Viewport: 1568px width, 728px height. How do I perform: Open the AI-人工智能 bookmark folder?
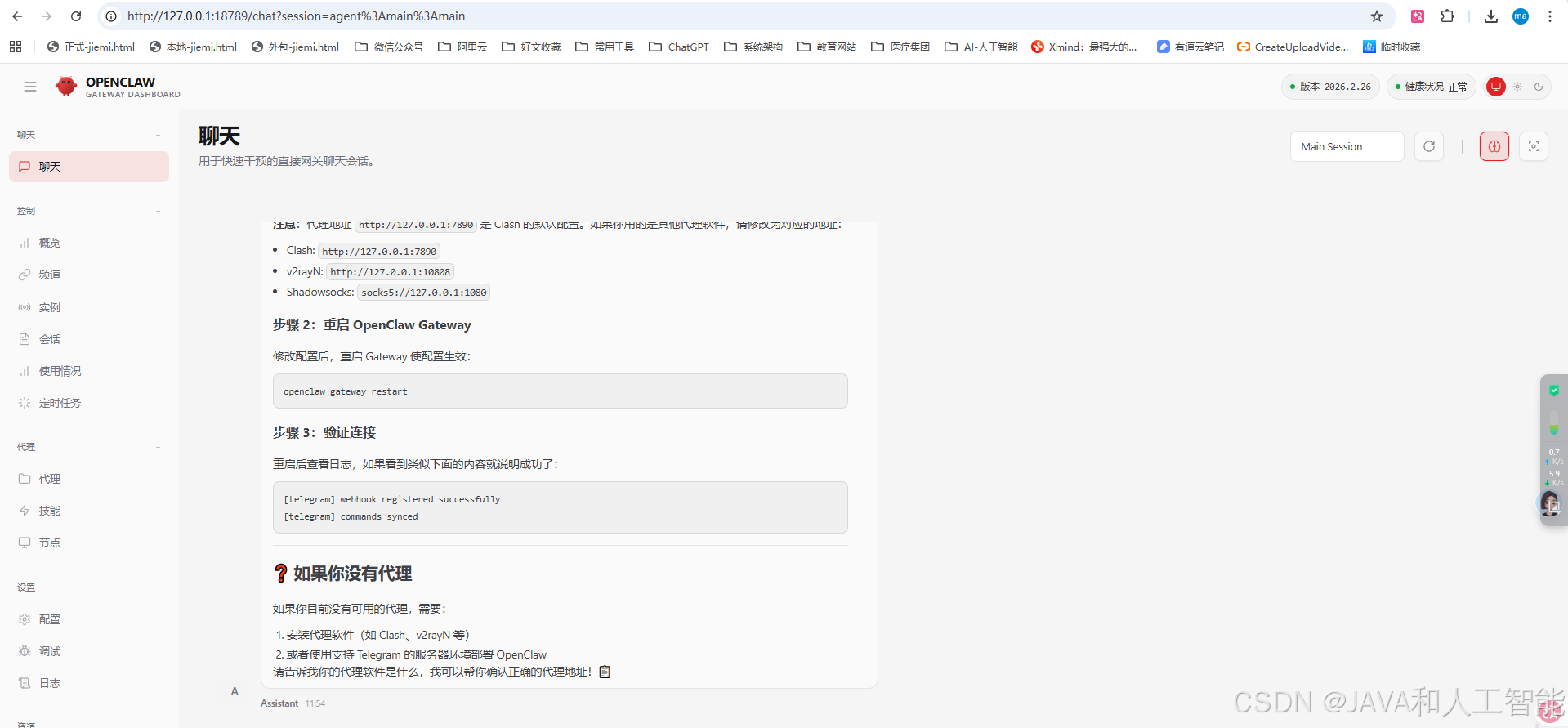point(981,47)
